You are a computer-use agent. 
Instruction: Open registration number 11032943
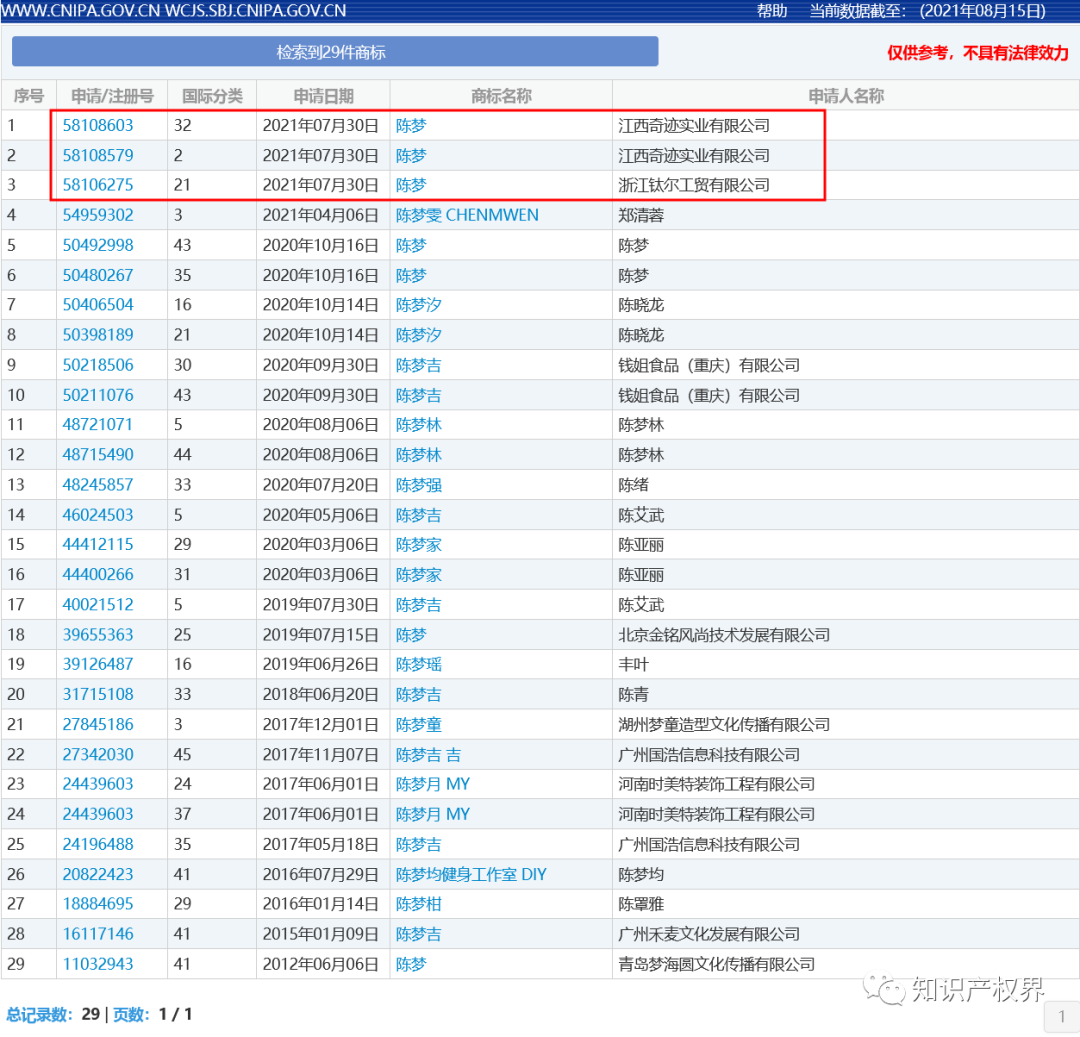coord(98,964)
